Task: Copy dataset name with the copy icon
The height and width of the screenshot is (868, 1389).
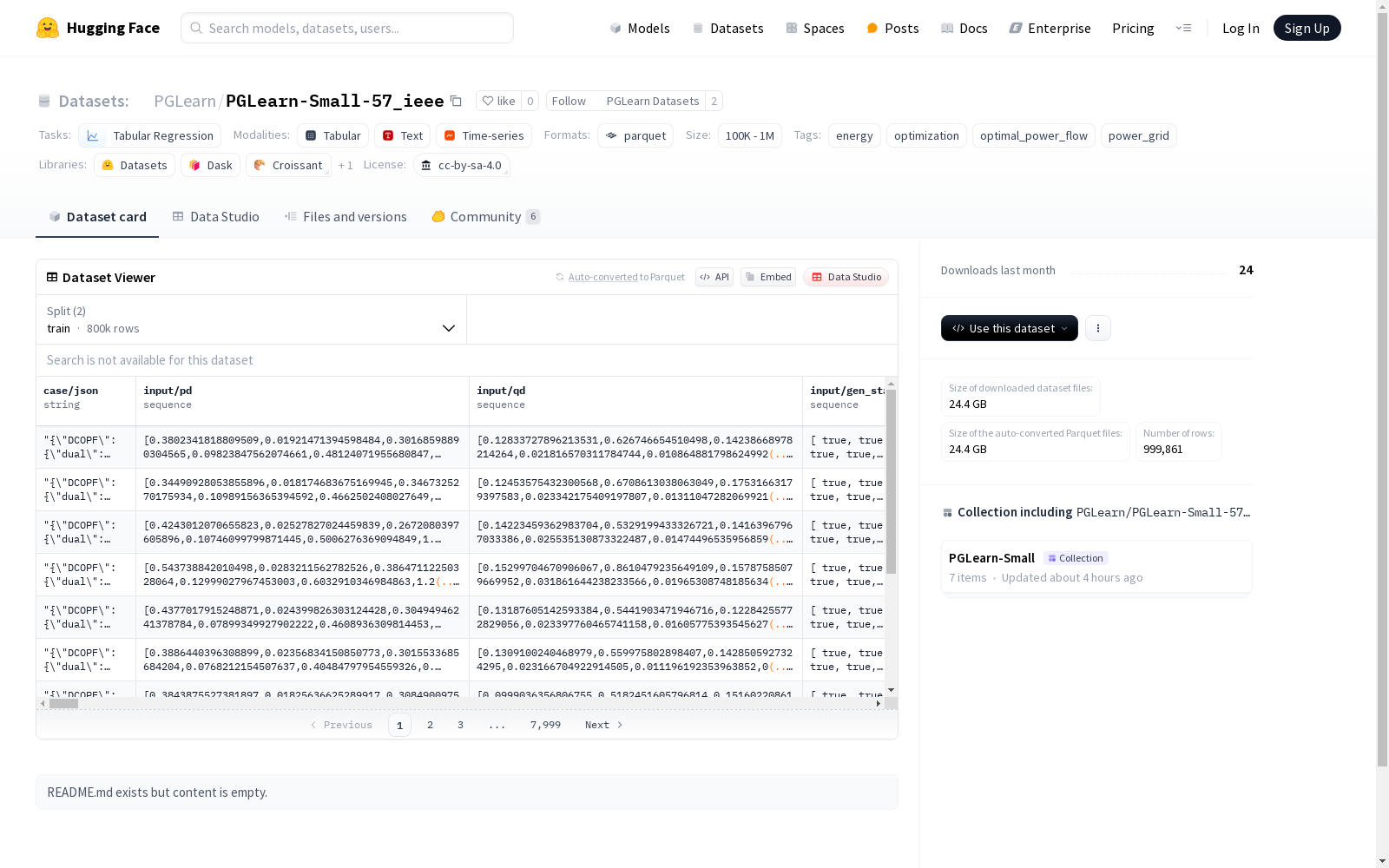Action: (456, 101)
